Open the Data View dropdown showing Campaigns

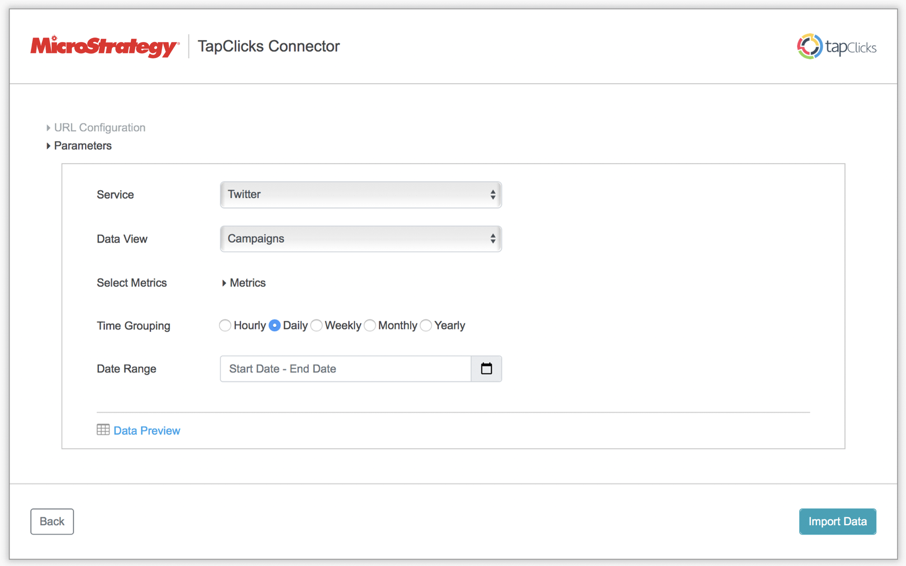coord(360,239)
